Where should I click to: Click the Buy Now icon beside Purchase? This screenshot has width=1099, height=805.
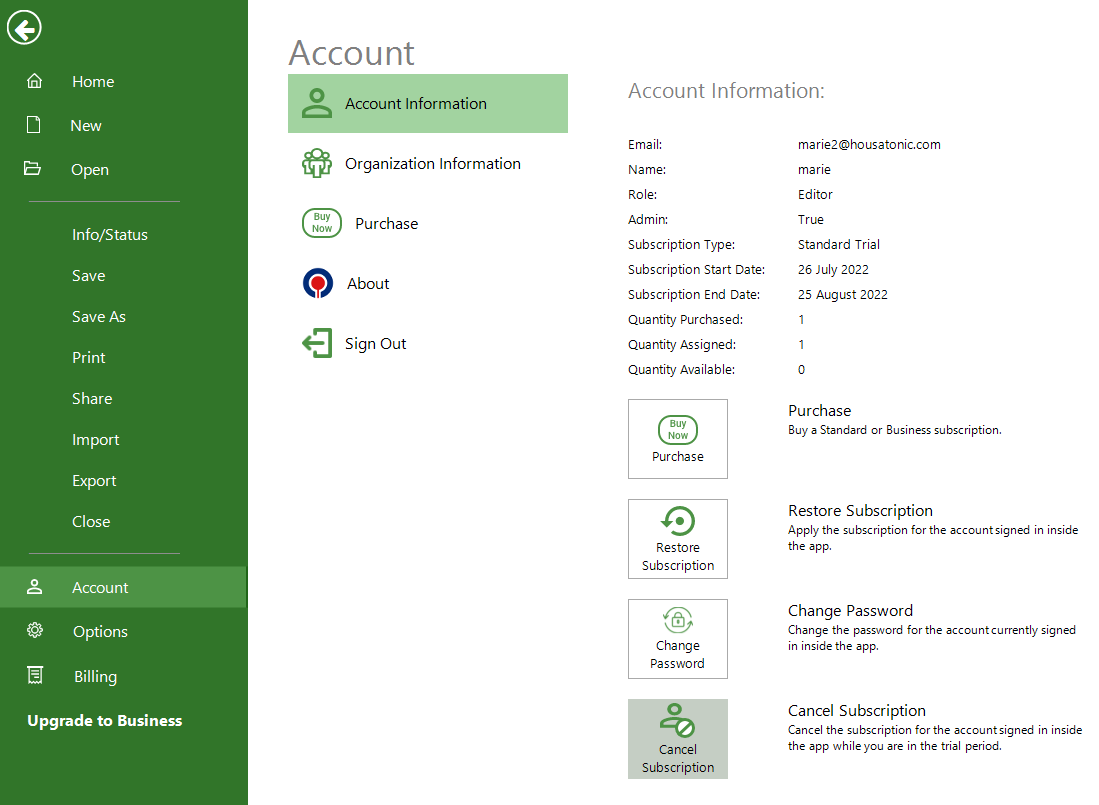pyautogui.click(x=322, y=223)
